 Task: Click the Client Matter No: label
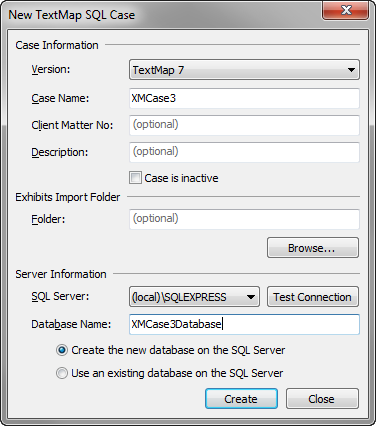(x=72, y=125)
